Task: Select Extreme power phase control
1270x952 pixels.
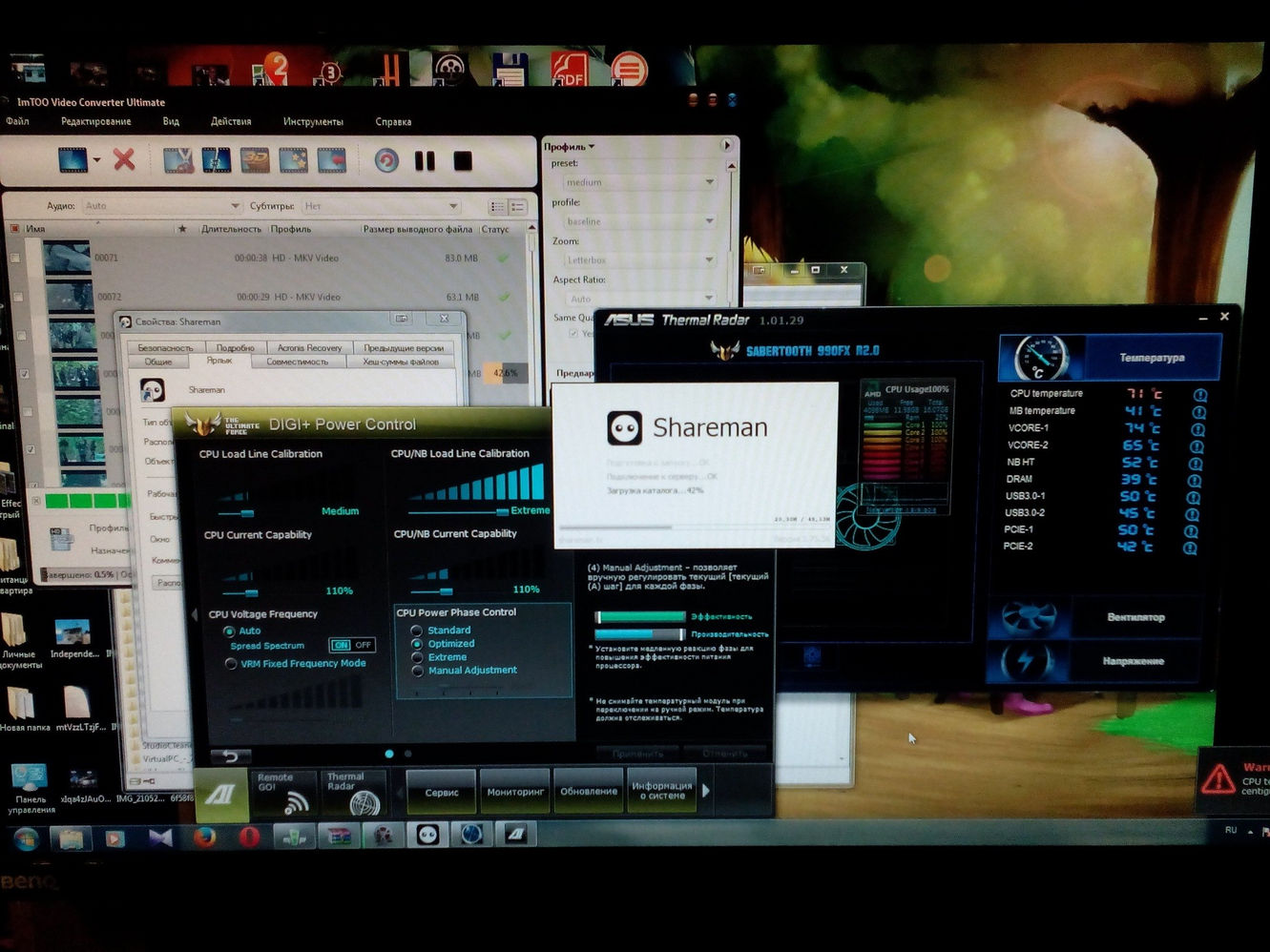Action: [416, 657]
